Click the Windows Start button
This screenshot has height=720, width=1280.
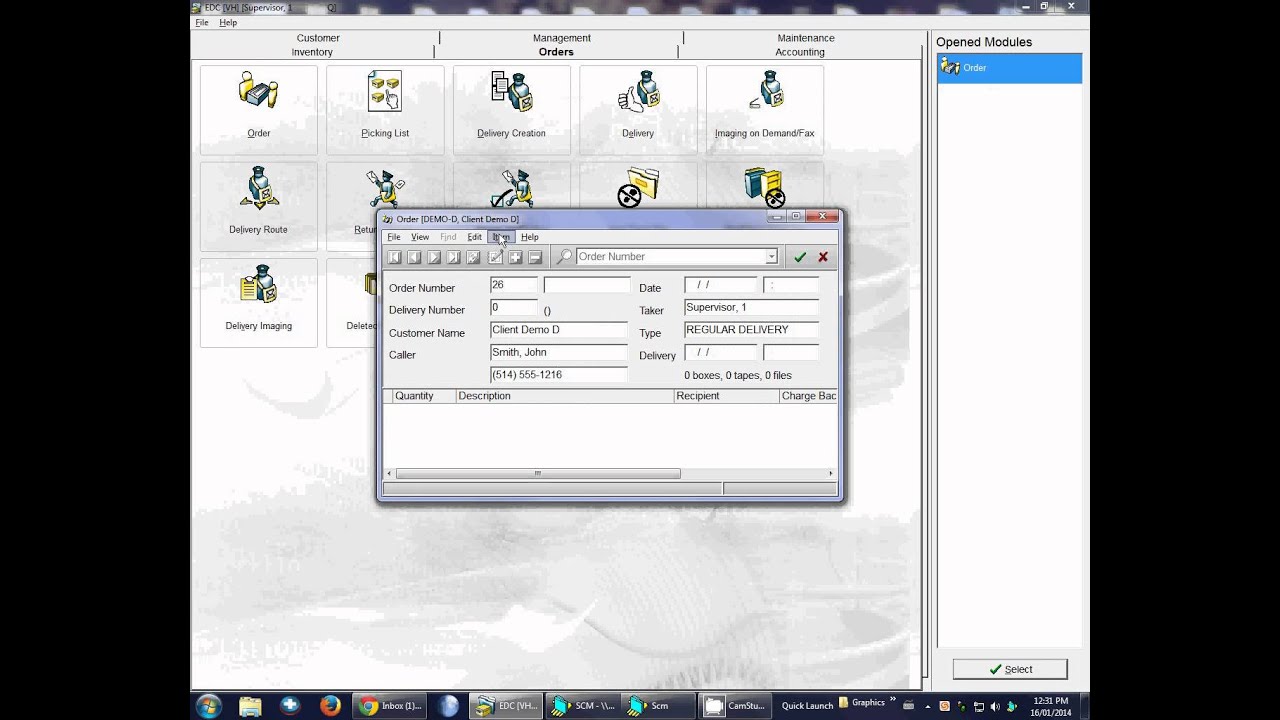(x=209, y=705)
